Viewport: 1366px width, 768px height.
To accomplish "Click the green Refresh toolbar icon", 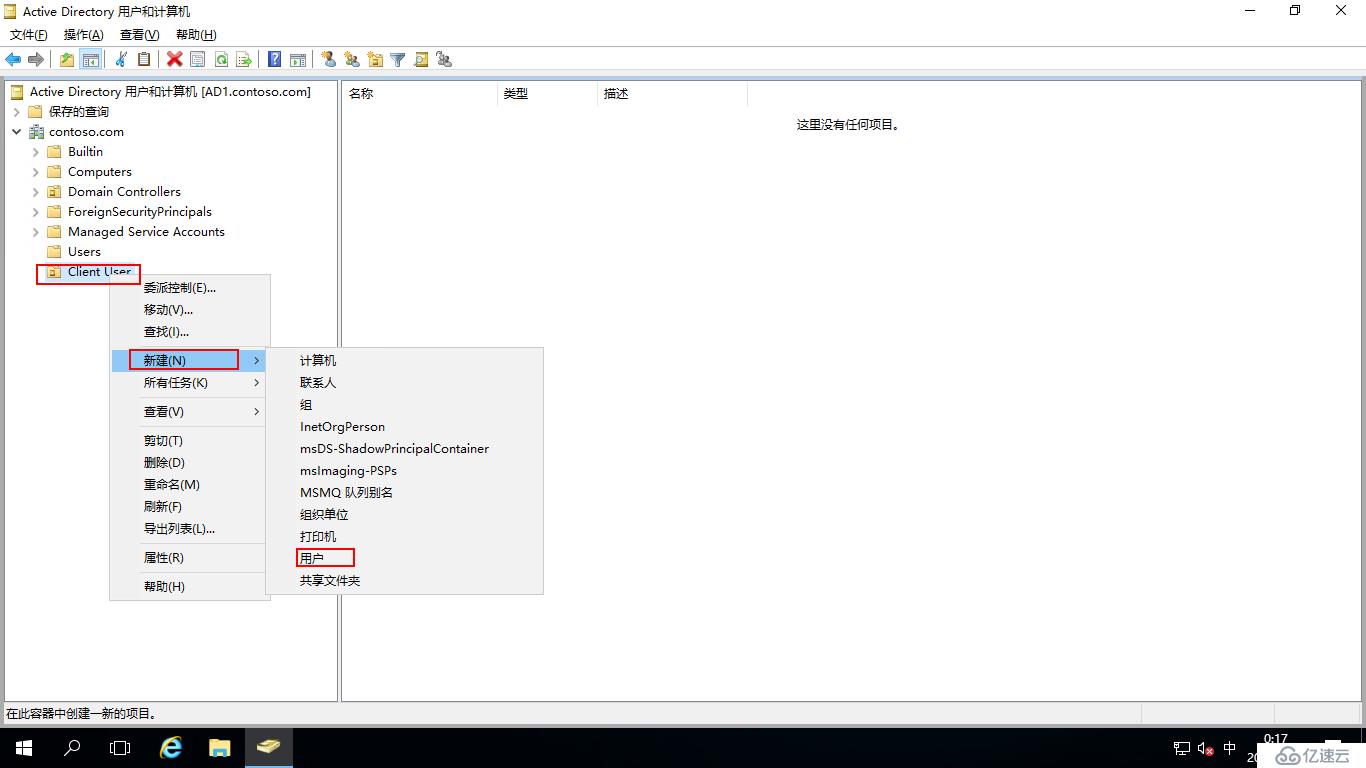I will (x=221, y=59).
